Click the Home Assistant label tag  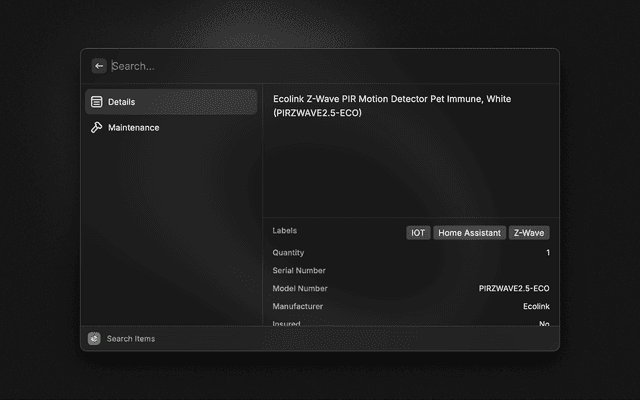pyautogui.click(x=469, y=233)
